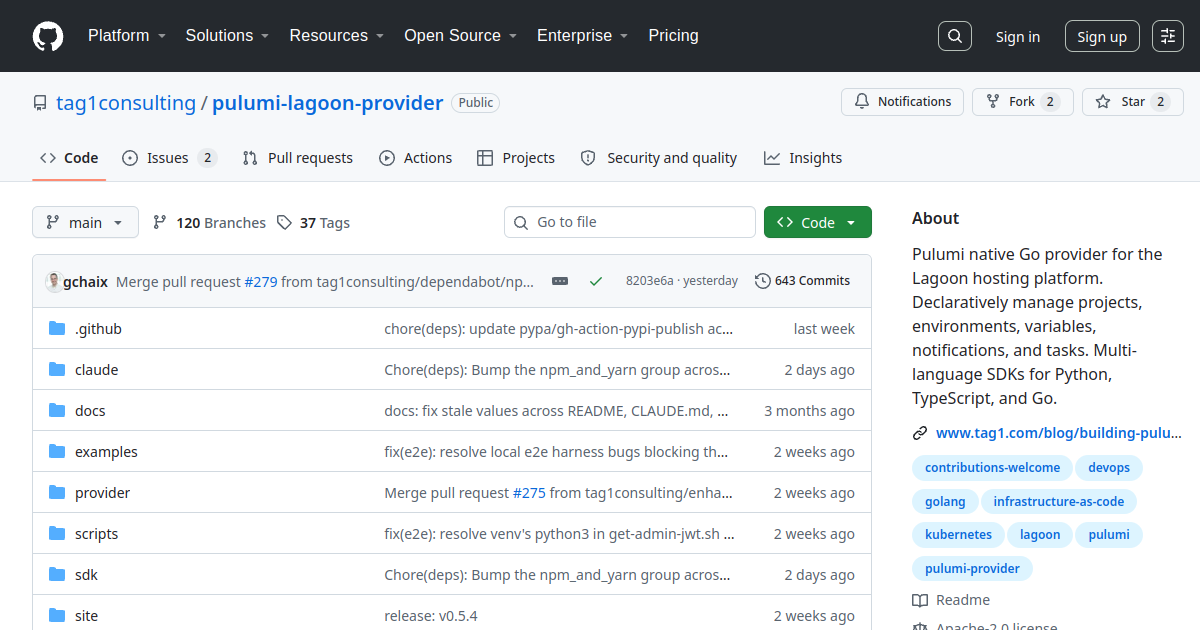Screen dimensions: 1200x630
Task: Click the book icon next to Readme
Action: pos(920,600)
